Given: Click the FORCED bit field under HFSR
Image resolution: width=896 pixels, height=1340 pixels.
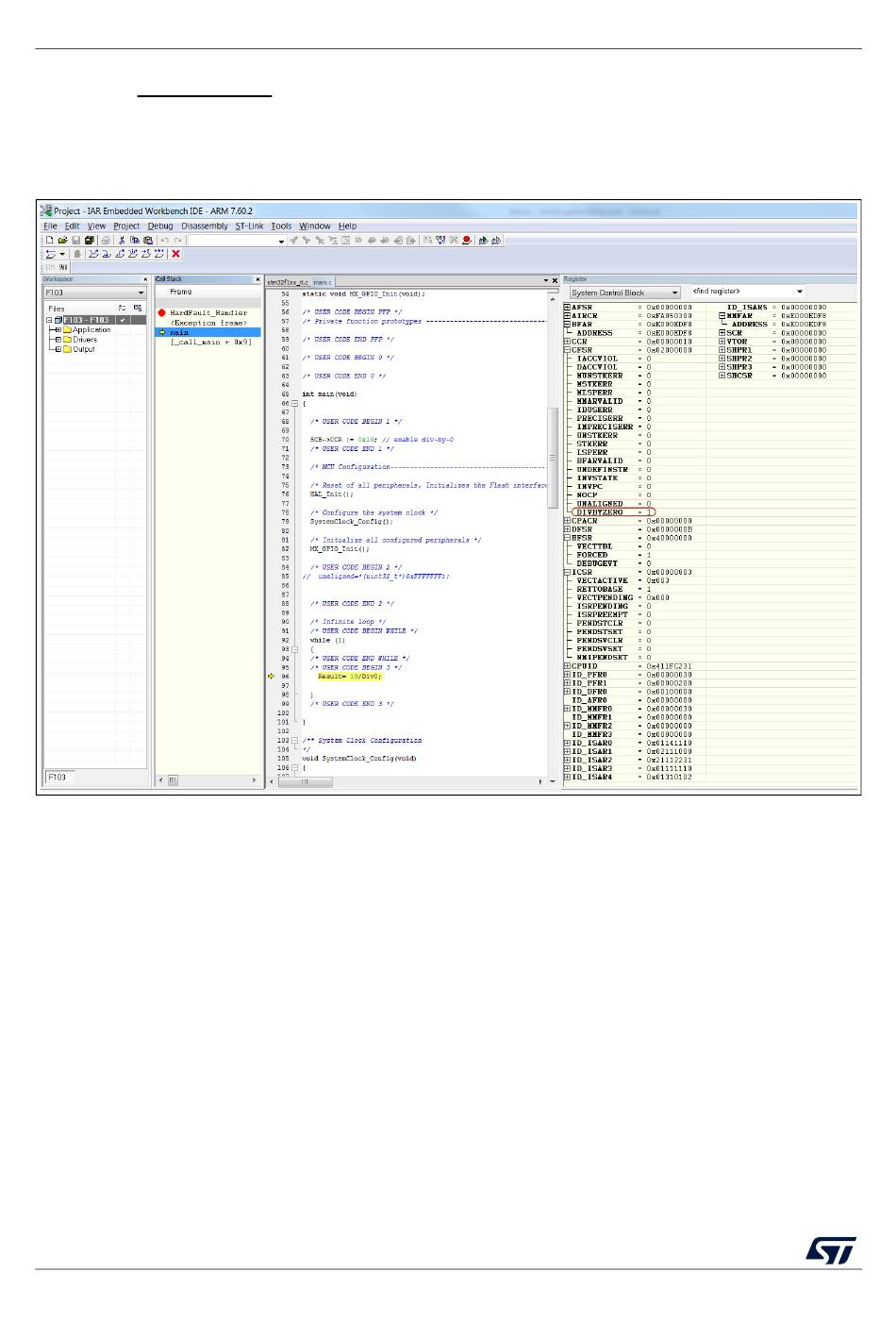Looking at the screenshot, I should click(x=614, y=555).
